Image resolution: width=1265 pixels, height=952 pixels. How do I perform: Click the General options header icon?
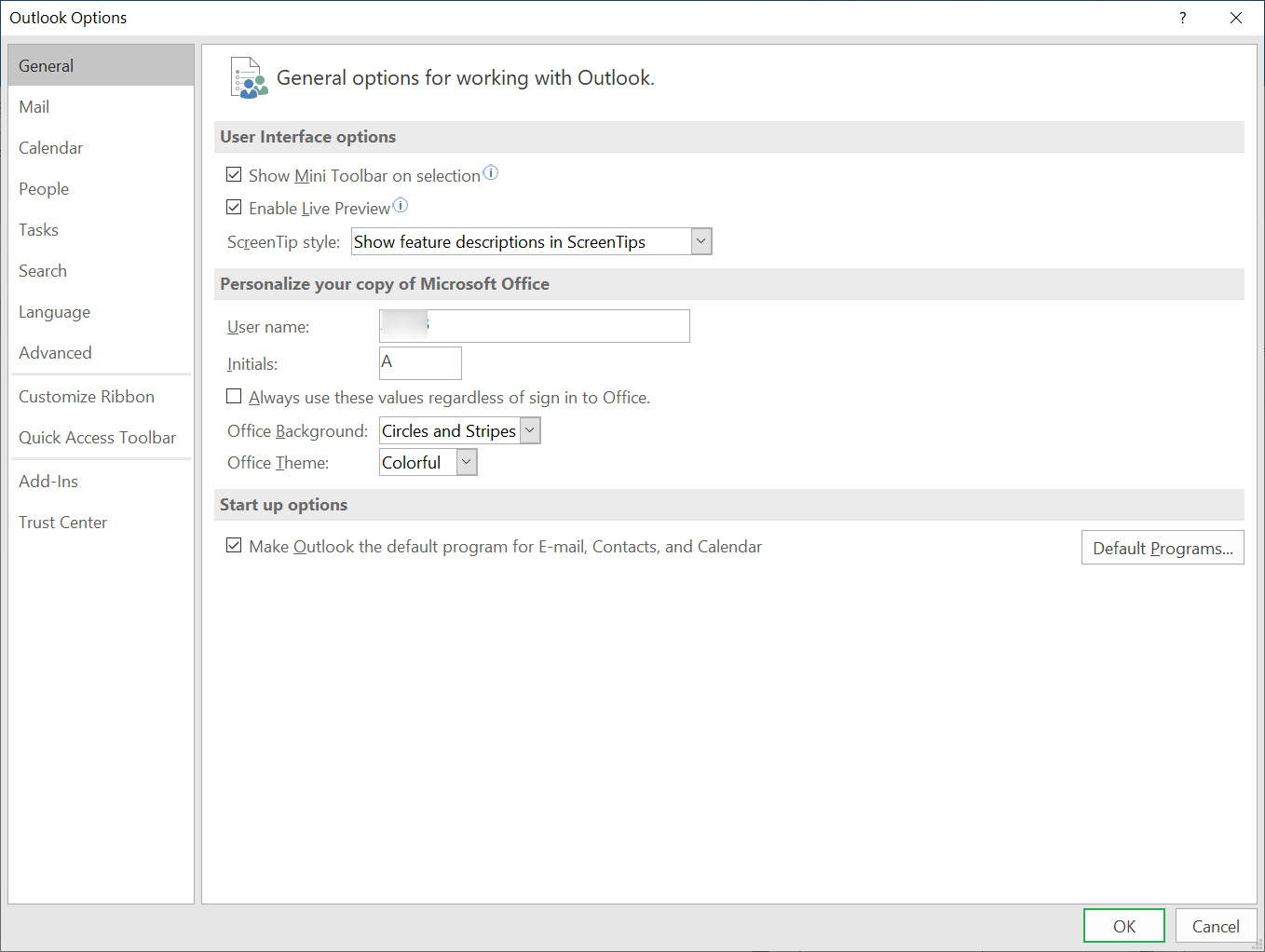[249, 77]
